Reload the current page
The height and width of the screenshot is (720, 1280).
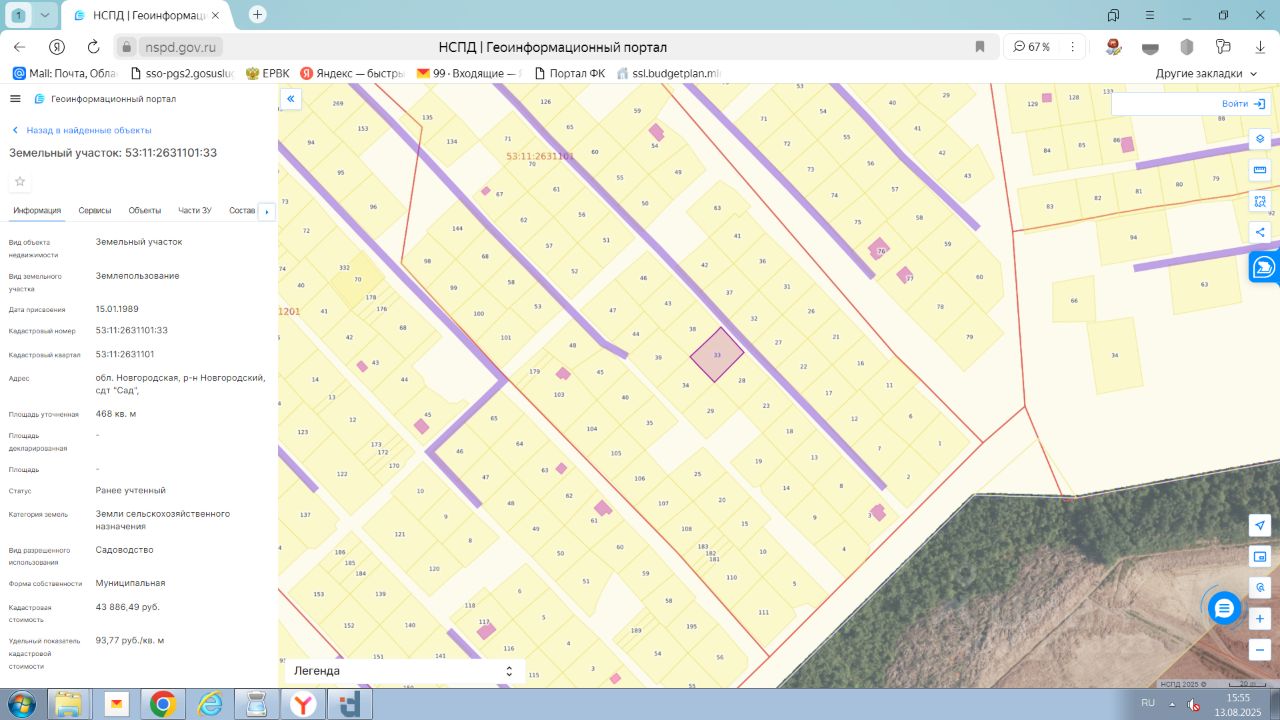(x=94, y=47)
